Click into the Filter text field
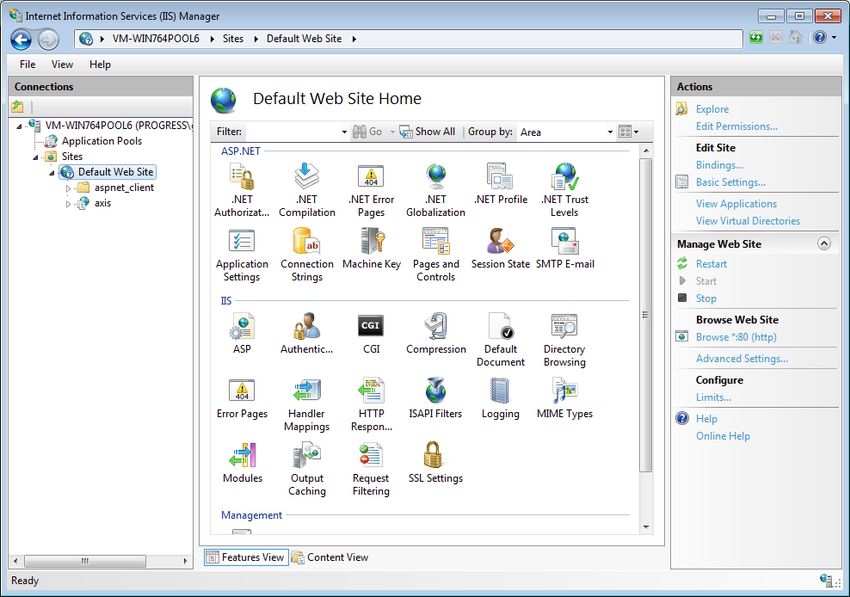 291,132
